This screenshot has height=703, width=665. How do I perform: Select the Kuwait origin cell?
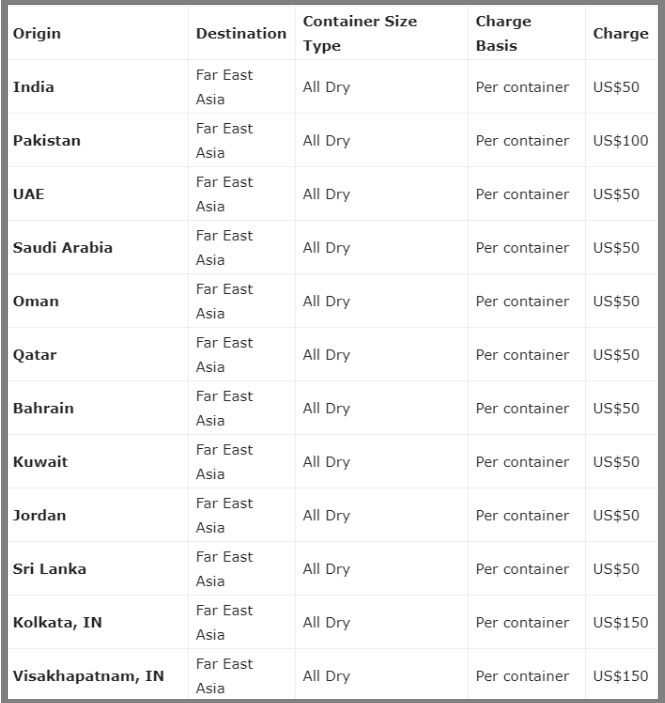coord(40,462)
